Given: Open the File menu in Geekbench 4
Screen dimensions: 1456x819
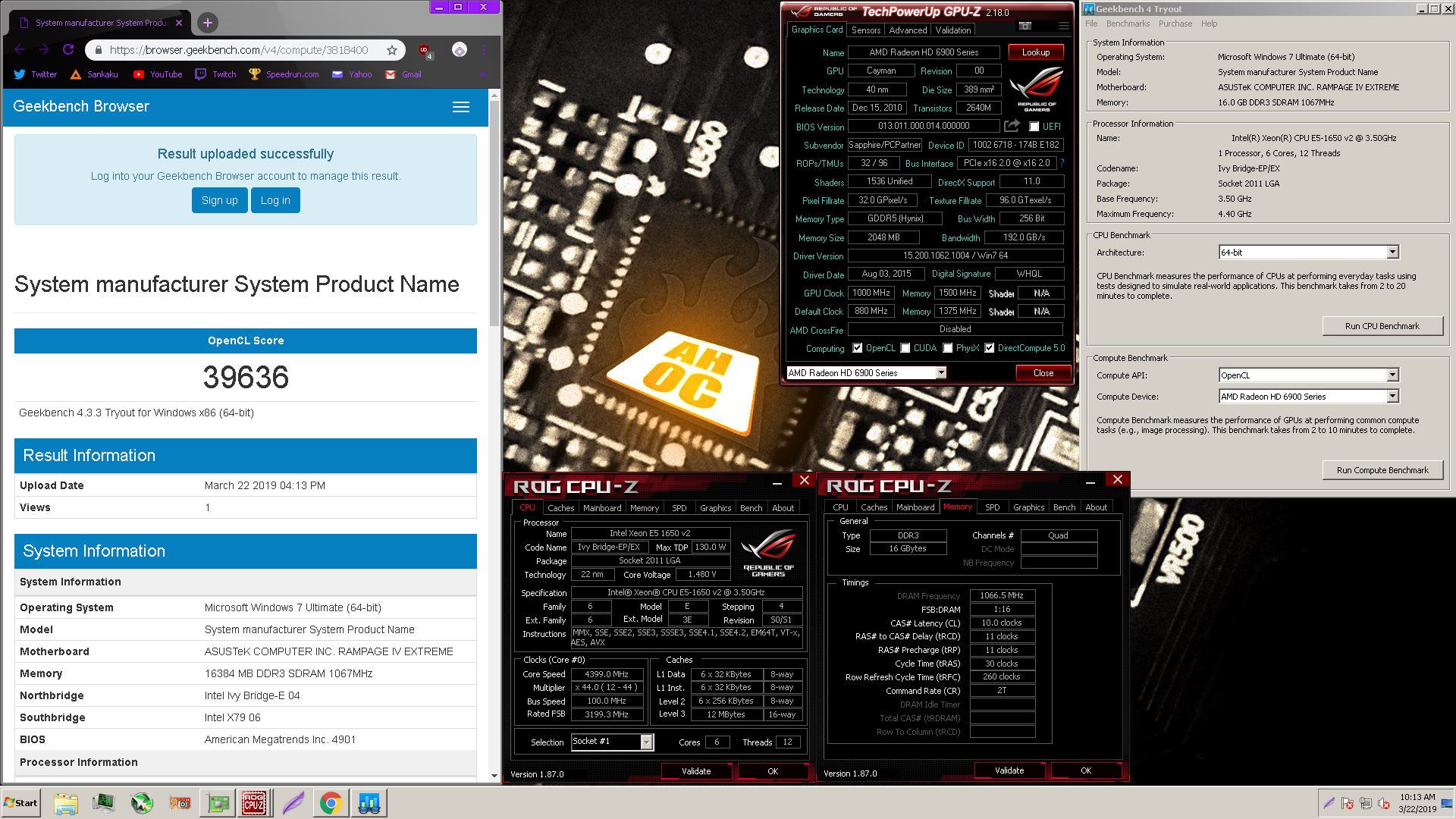Looking at the screenshot, I should 1091,24.
